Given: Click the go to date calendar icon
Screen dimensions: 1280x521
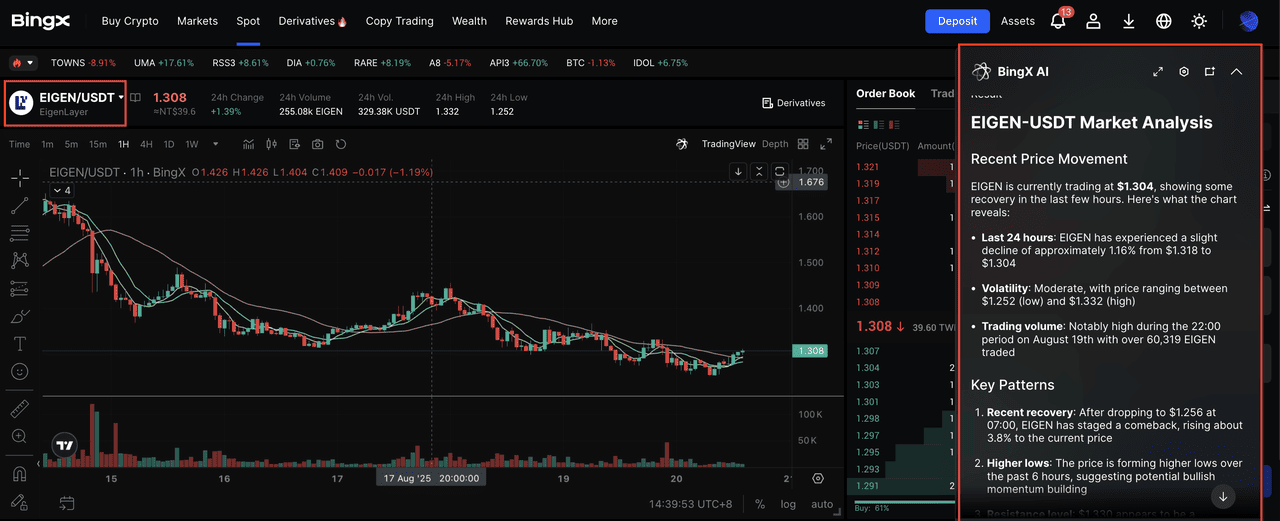Looking at the screenshot, I should pyautogui.click(x=67, y=502).
